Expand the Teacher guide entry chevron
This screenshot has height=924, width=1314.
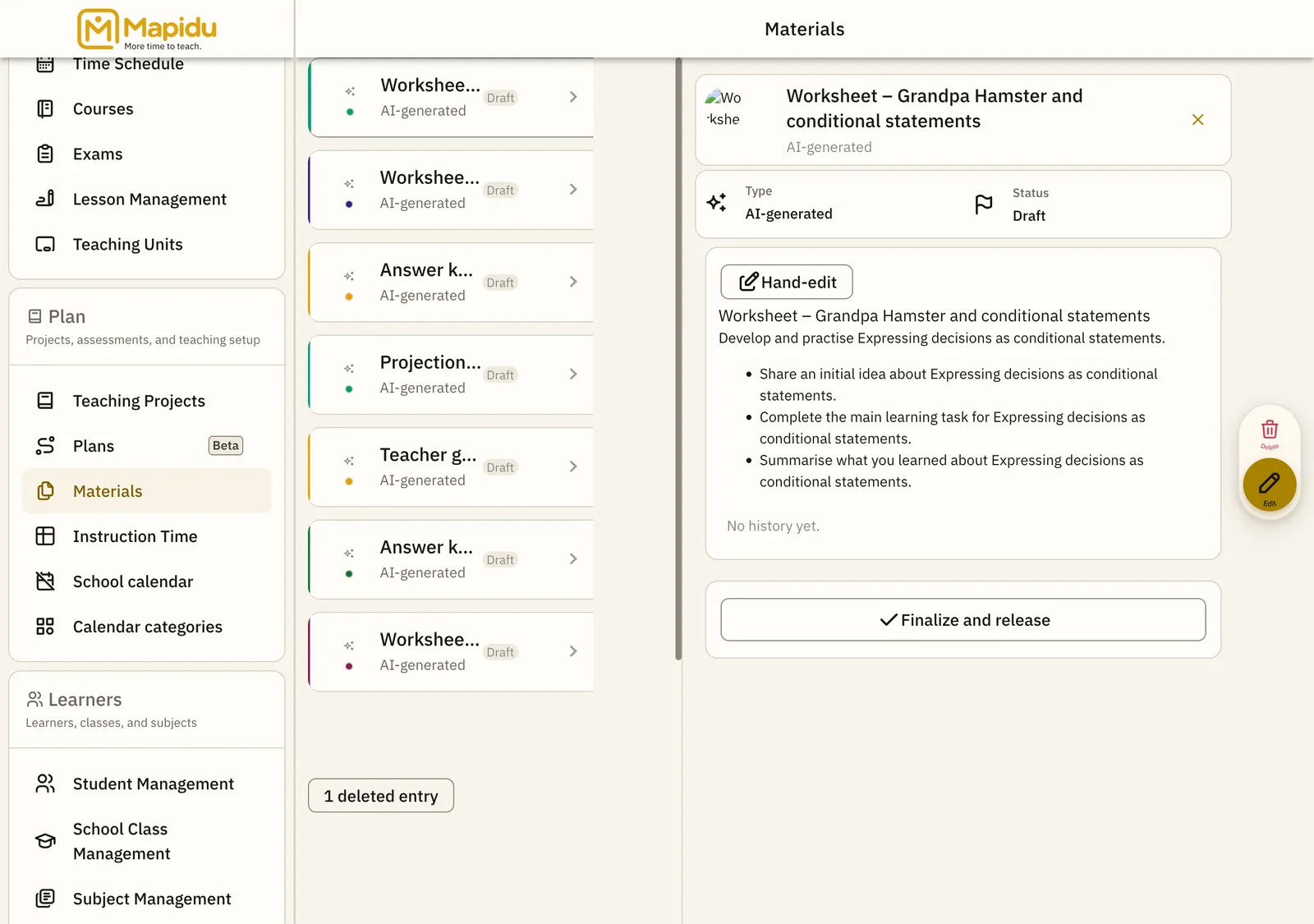point(573,467)
